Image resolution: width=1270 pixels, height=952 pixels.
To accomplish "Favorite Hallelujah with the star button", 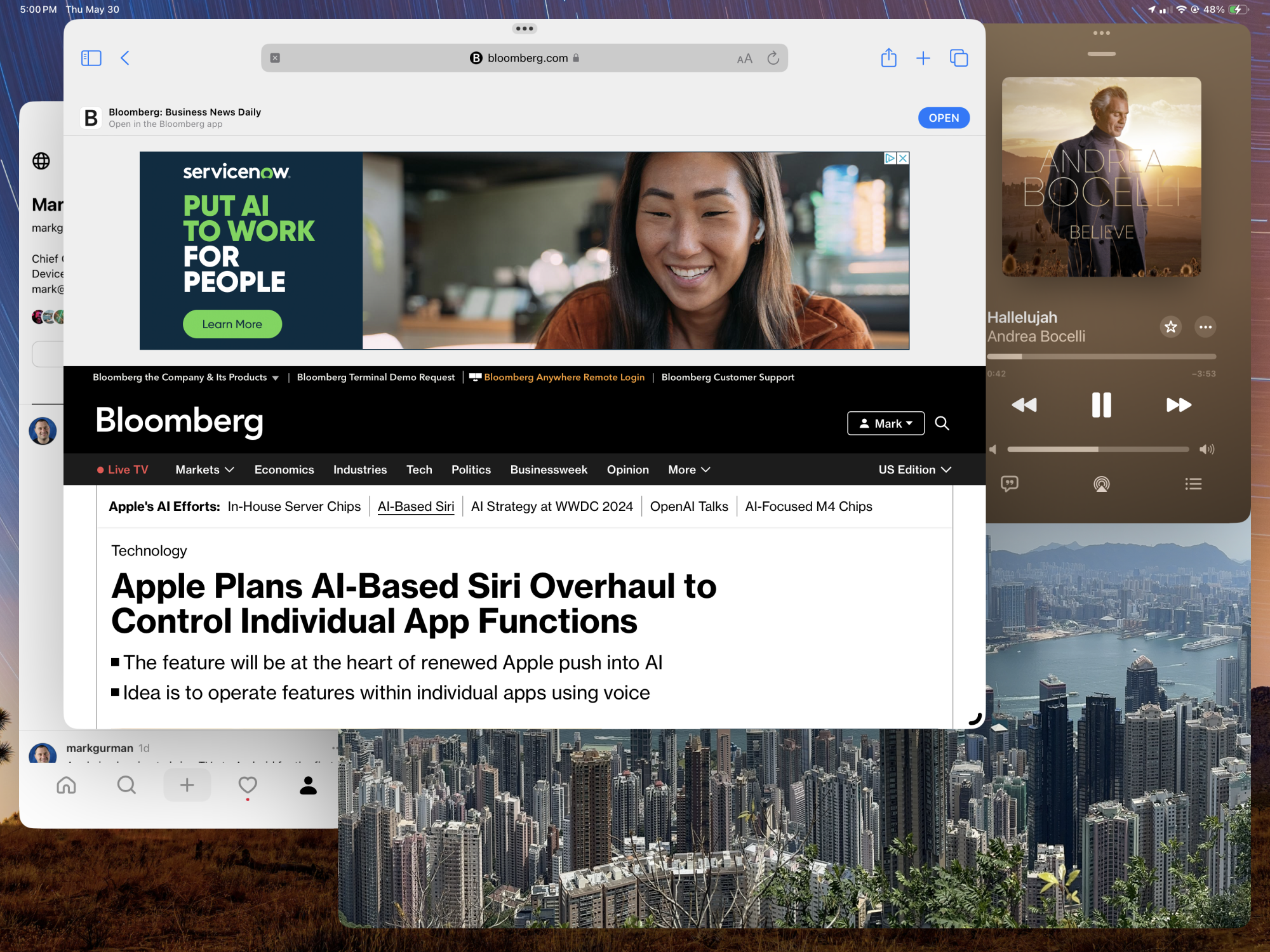I will 1170,327.
